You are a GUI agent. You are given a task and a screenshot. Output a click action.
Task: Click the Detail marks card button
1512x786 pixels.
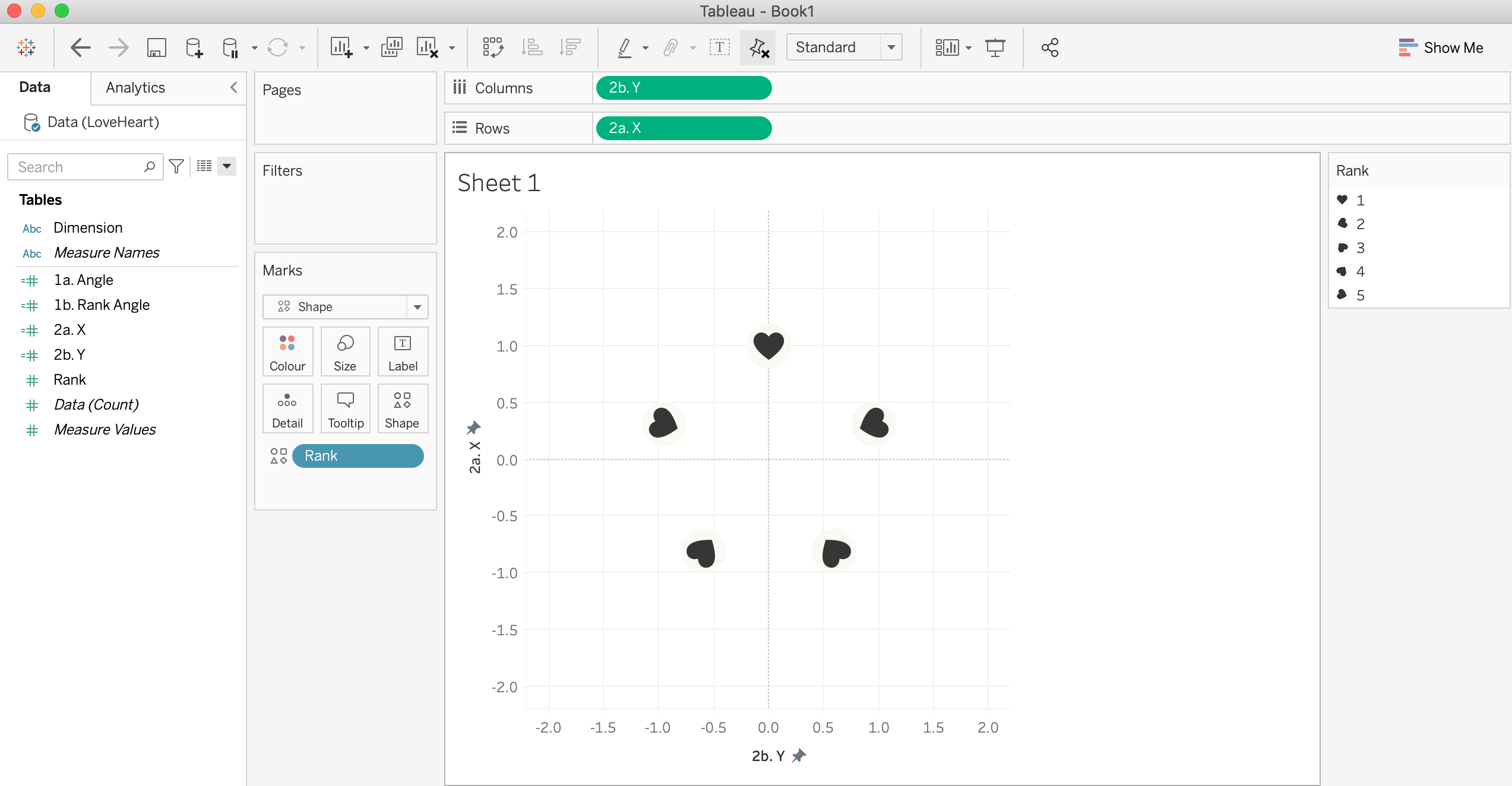point(287,409)
